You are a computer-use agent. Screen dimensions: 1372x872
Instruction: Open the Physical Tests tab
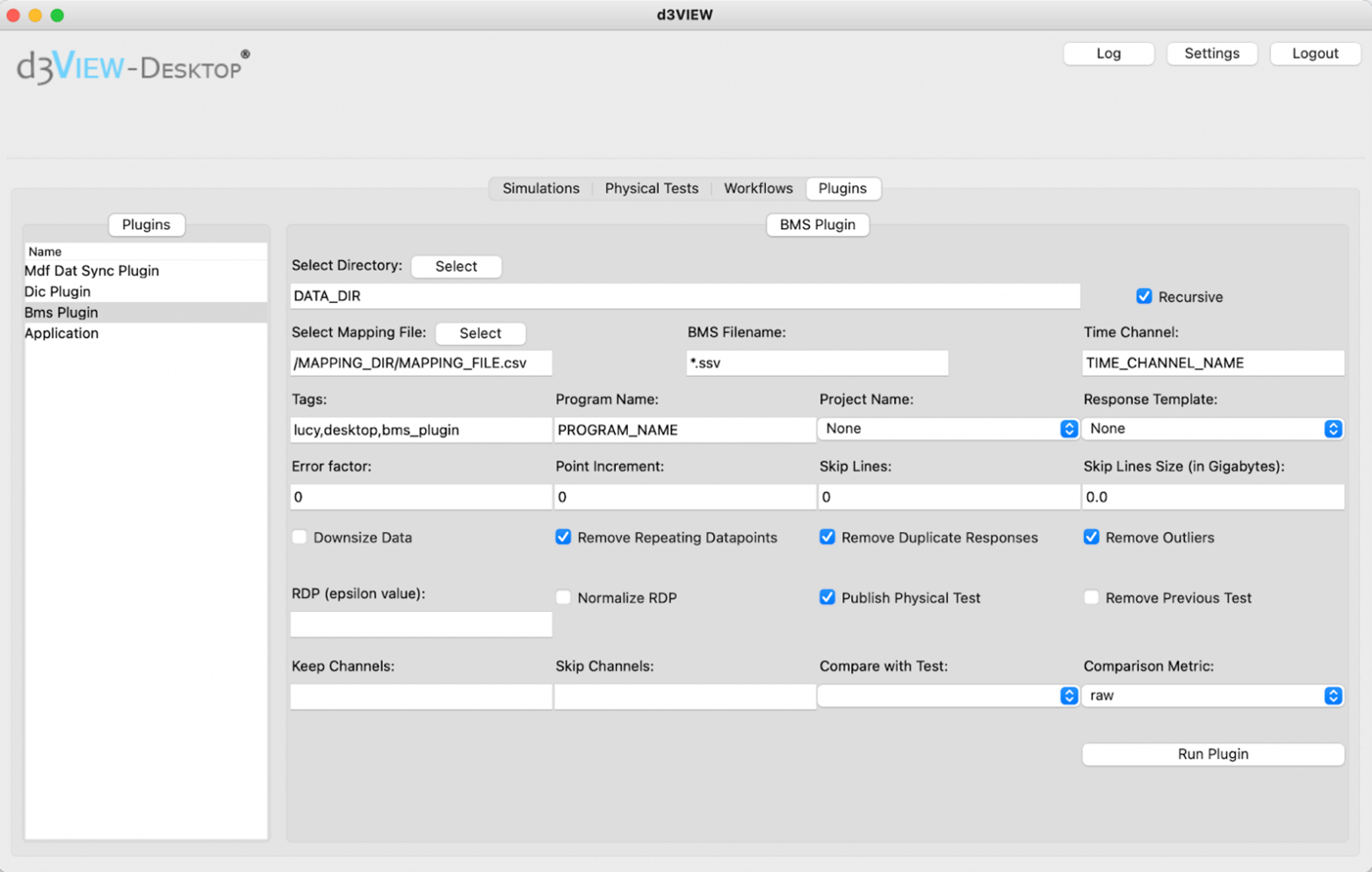tap(651, 189)
